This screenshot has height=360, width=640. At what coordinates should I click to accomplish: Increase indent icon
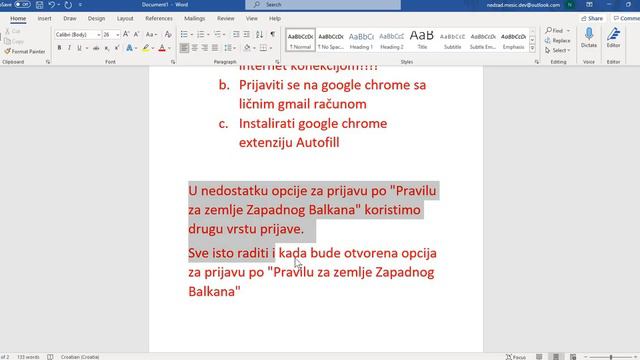coord(247,35)
